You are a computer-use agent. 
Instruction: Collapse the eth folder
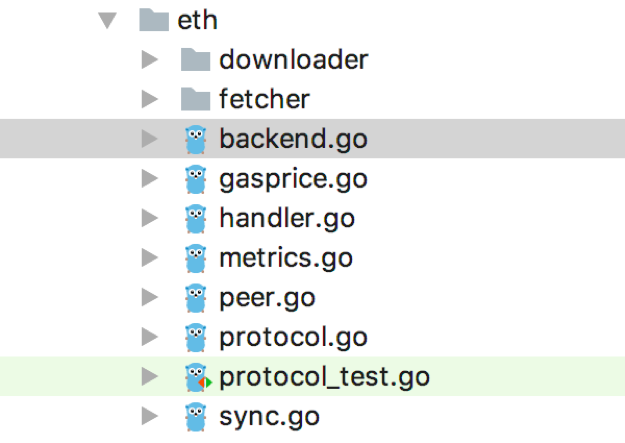(108, 21)
